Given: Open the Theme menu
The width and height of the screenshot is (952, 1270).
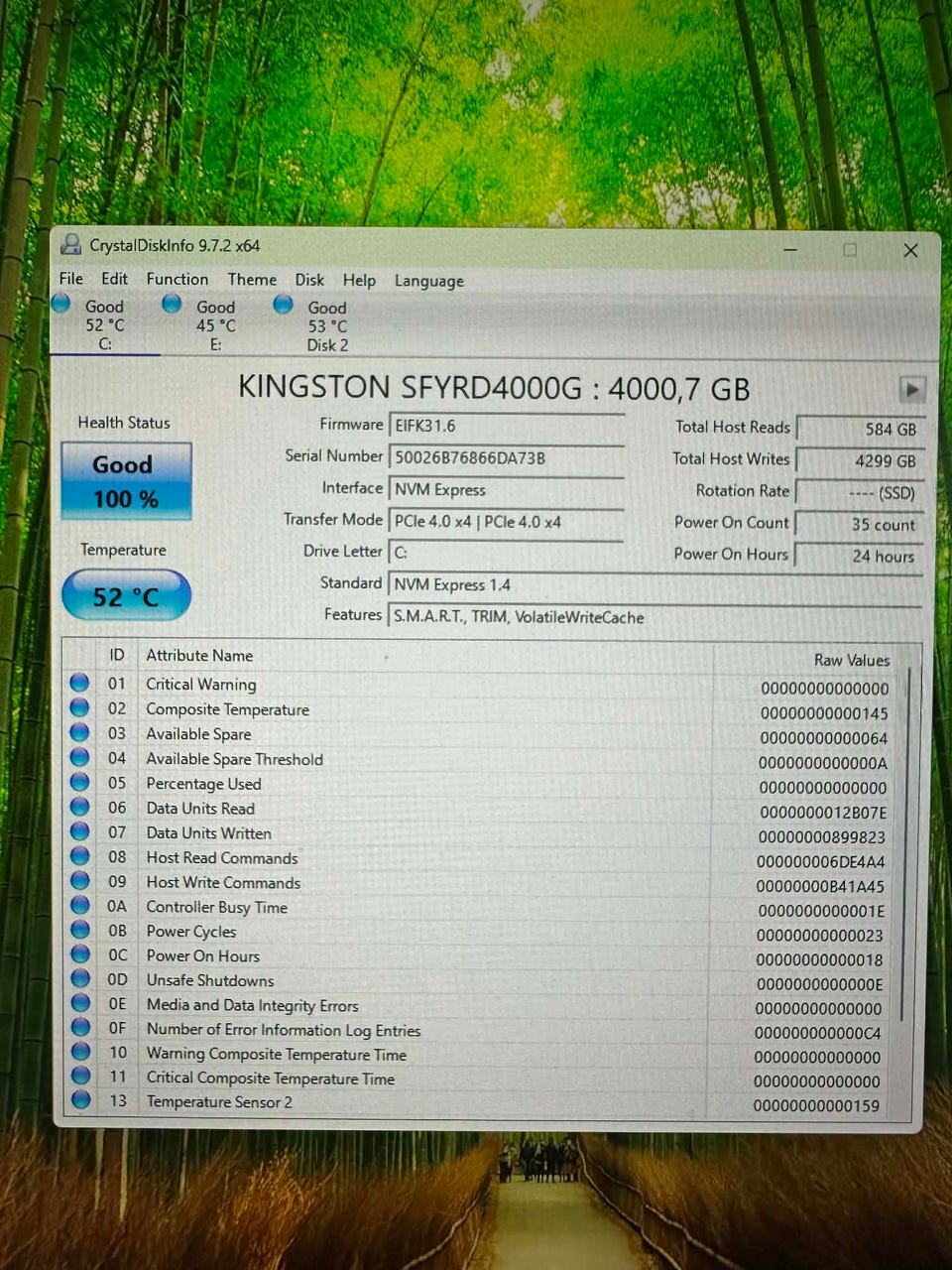Looking at the screenshot, I should (252, 280).
